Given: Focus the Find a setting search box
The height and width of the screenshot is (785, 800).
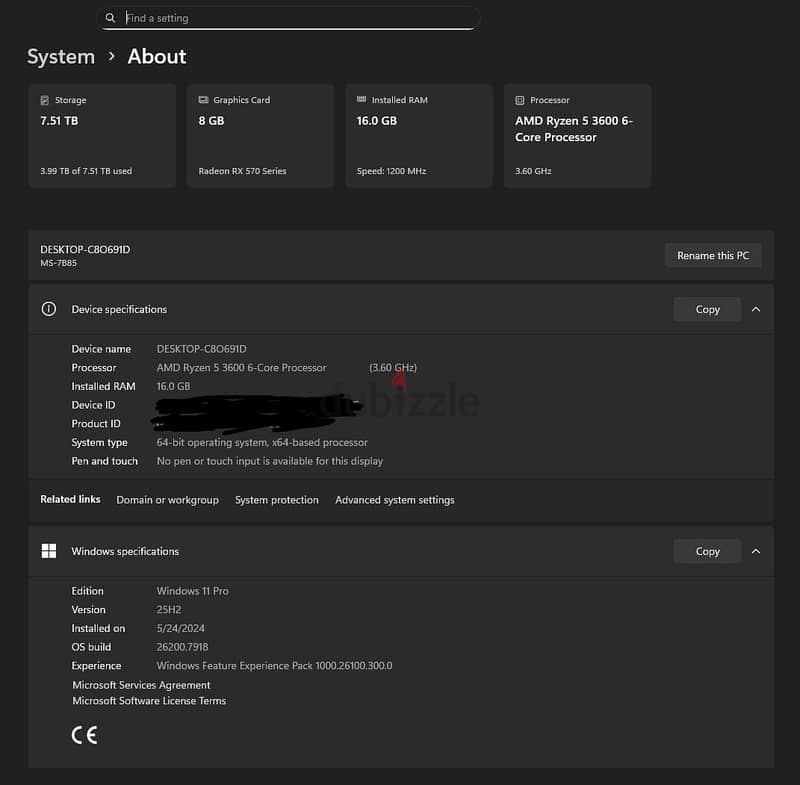Looking at the screenshot, I should (289, 18).
